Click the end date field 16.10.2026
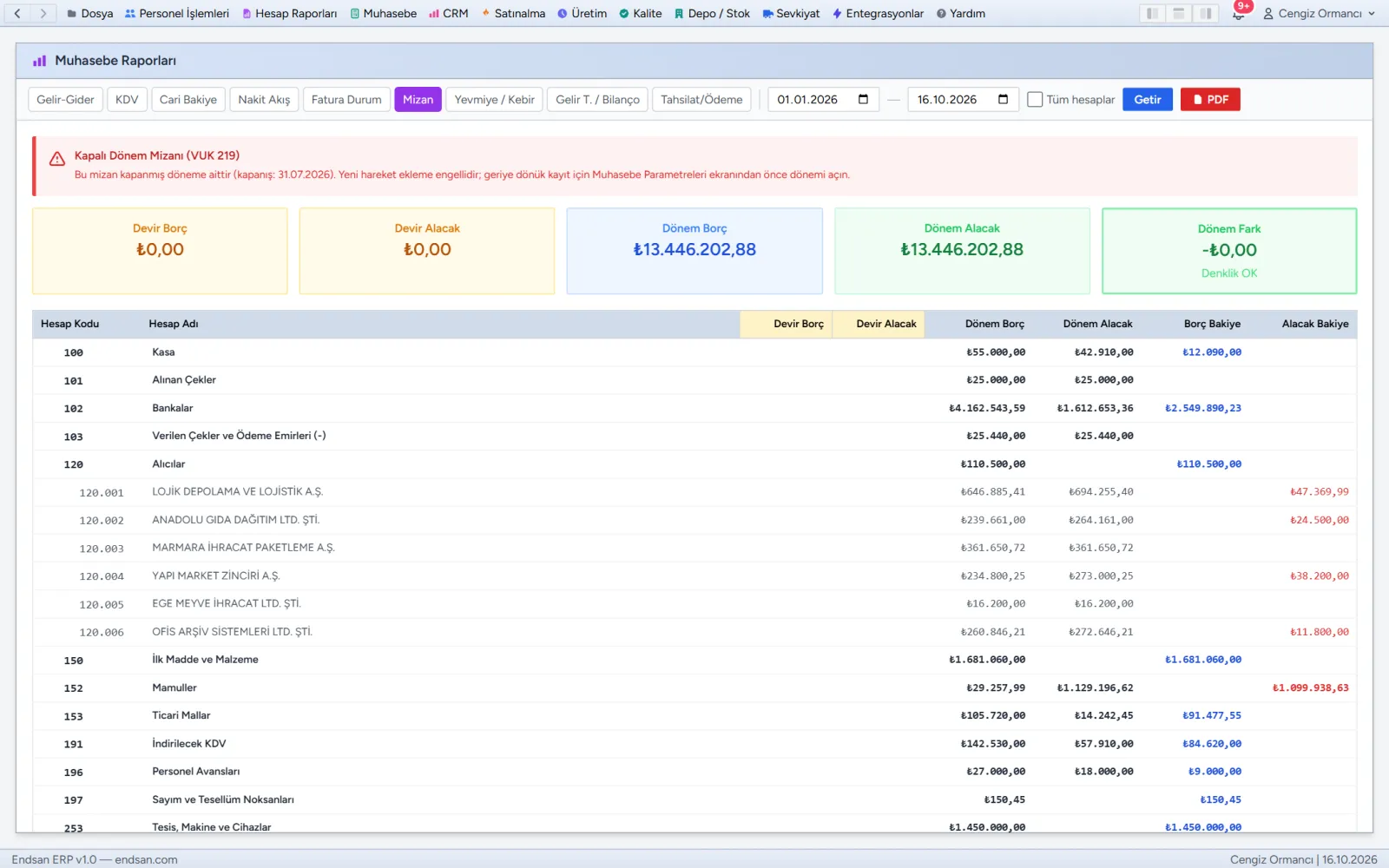The height and width of the screenshot is (868, 1389). point(963,100)
